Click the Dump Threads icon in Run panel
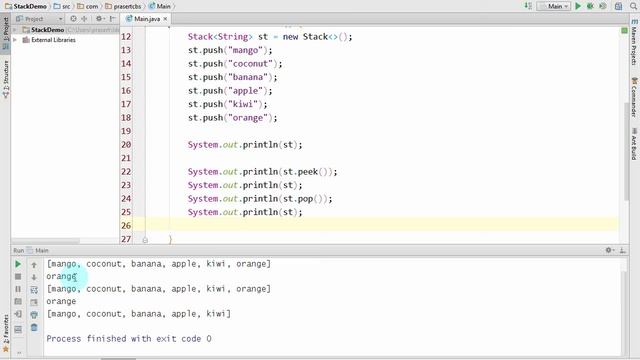The height and width of the screenshot is (360, 640). pyautogui.click(x=18, y=302)
